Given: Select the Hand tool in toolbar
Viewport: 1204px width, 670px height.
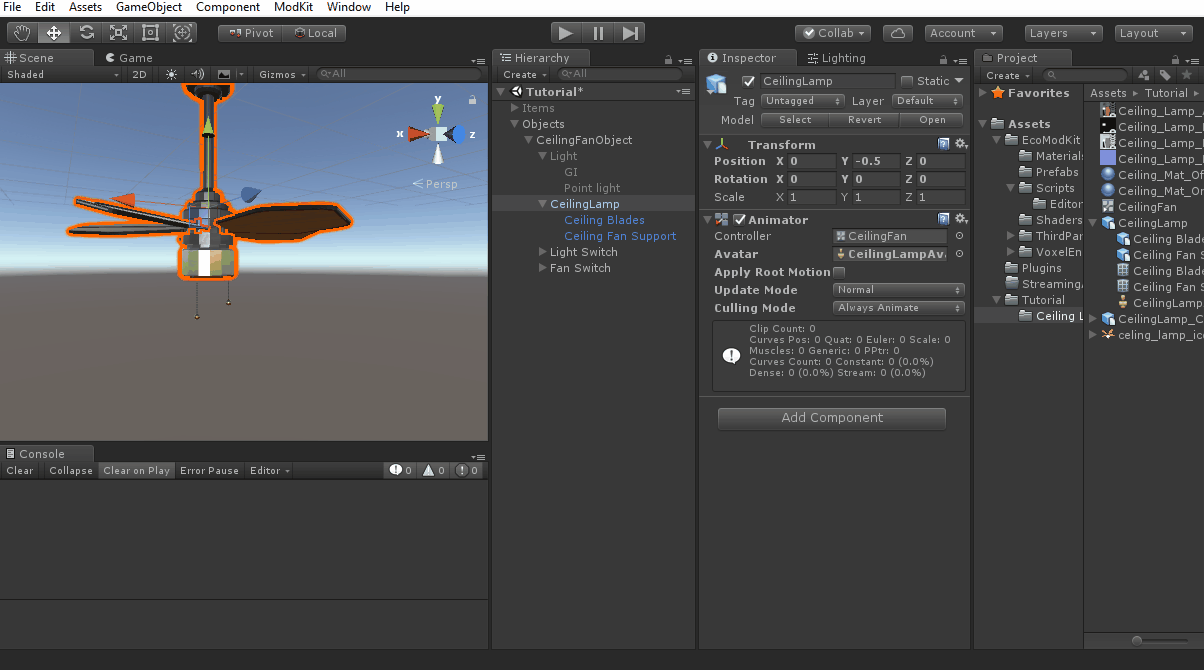Looking at the screenshot, I should click(22, 33).
